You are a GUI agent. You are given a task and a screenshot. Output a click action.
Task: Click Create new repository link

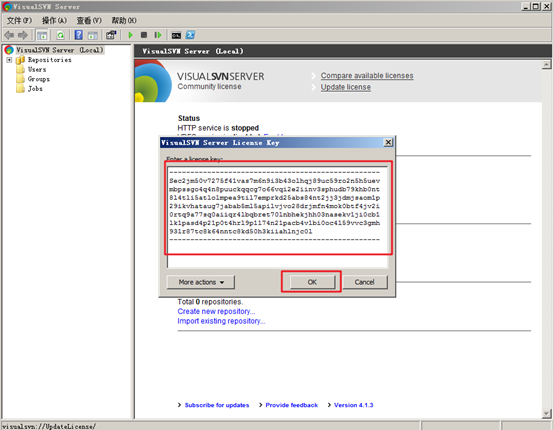tap(216, 311)
